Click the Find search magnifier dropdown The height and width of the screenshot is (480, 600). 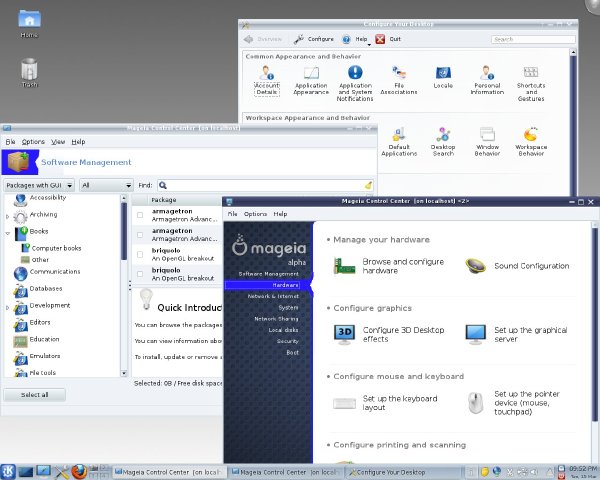[x=163, y=185]
